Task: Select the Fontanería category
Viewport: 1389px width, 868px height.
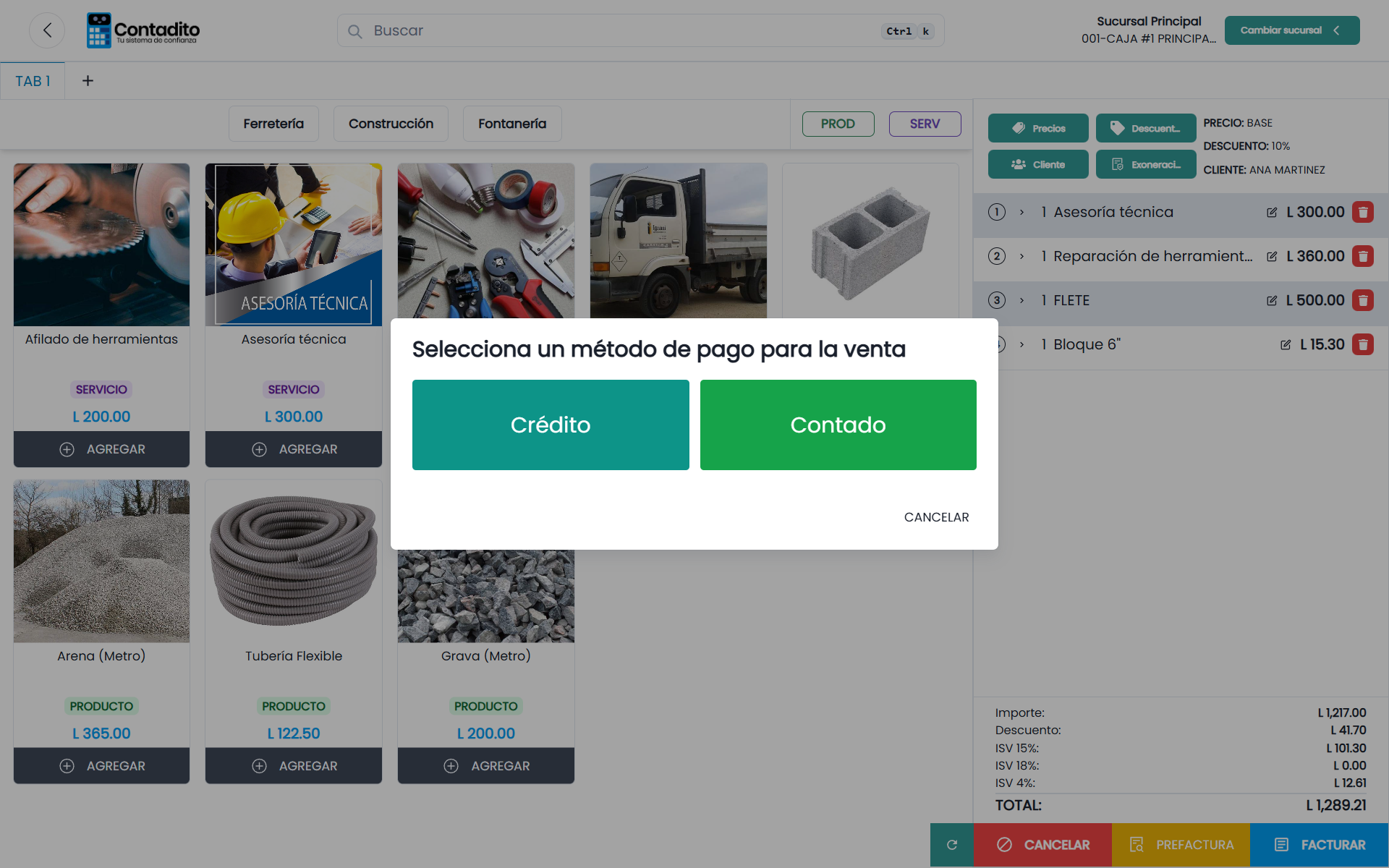Action: point(512,124)
